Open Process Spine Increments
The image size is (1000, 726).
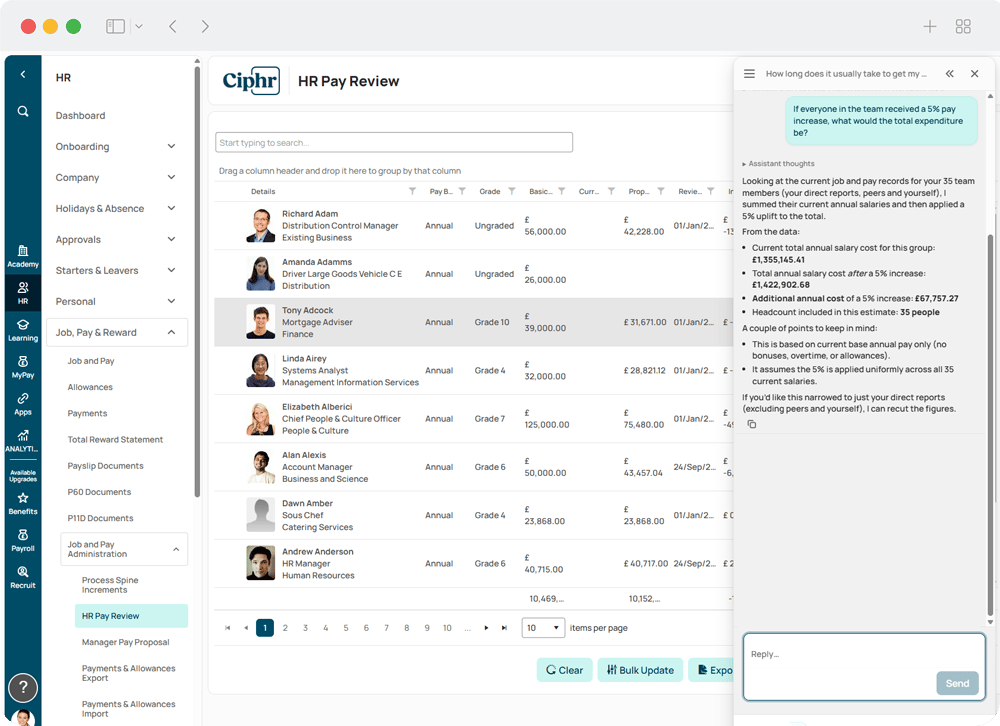pos(110,585)
